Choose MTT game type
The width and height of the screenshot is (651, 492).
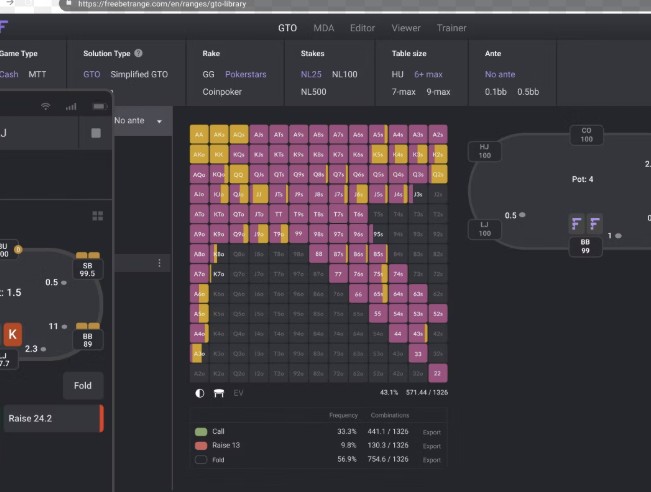pyautogui.click(x=37, y=74)
